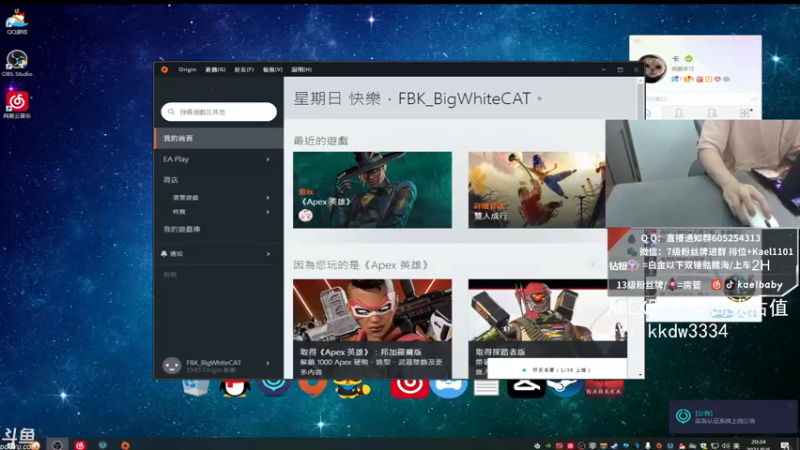Open the 公告 notification popup
This screenshot has height=450, width=800.
tap(732, 417)
